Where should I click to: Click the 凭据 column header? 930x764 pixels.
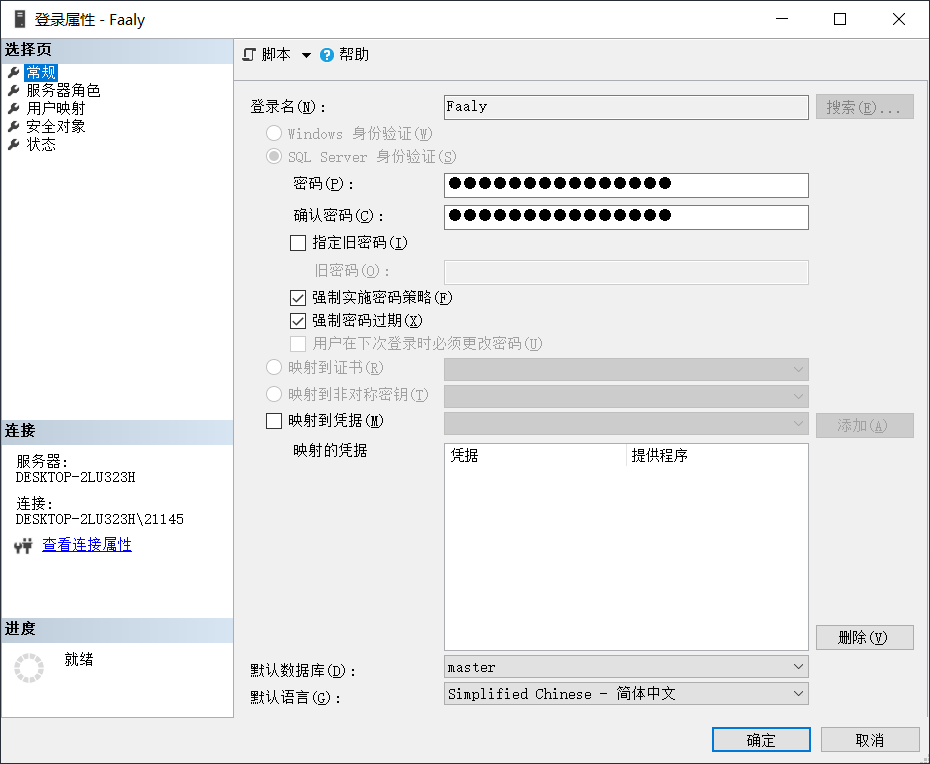pos(535,455)
